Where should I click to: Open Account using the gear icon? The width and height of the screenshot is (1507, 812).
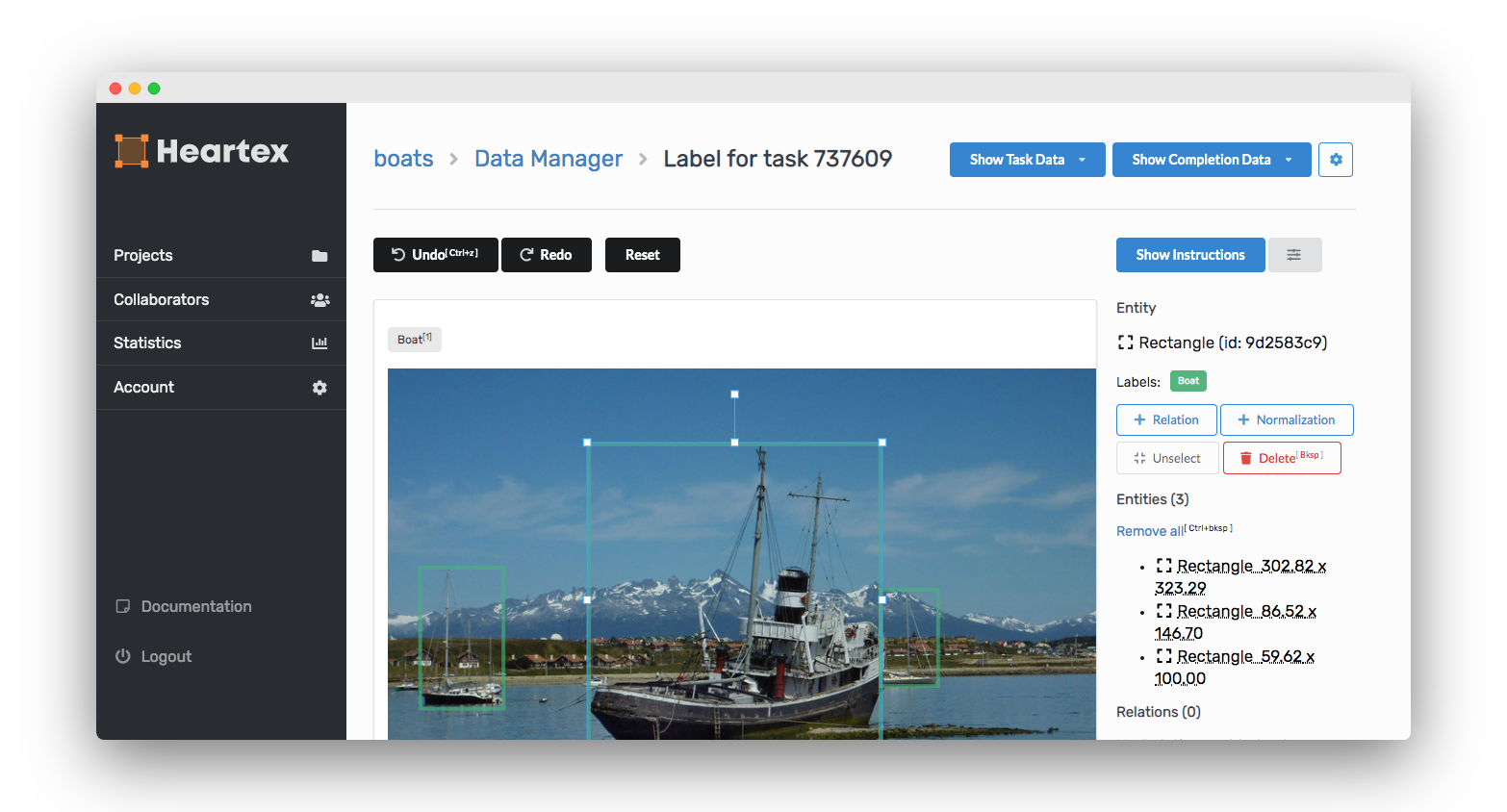point(319,388)
